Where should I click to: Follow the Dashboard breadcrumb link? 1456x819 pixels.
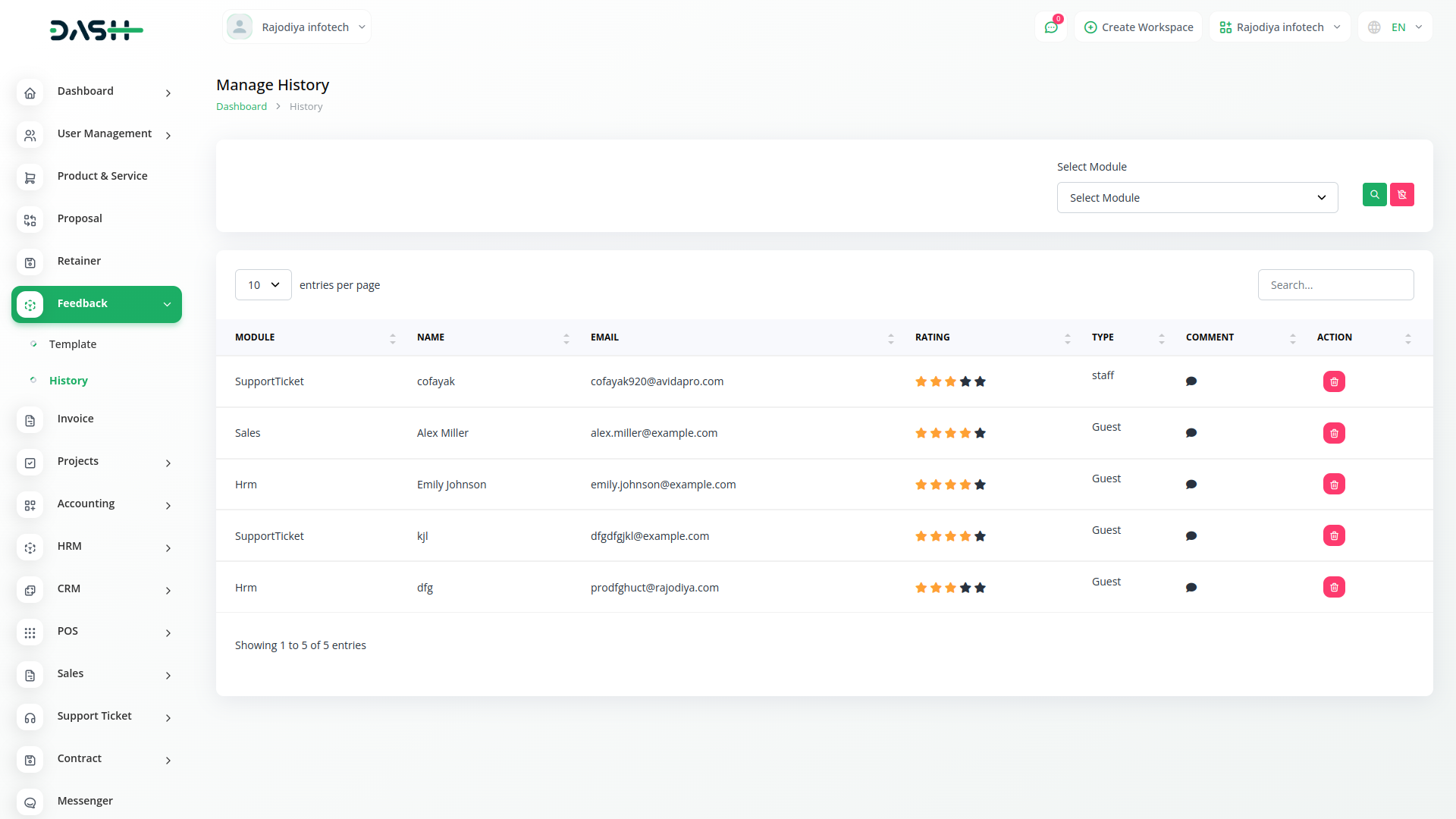[x=241, y=107]
